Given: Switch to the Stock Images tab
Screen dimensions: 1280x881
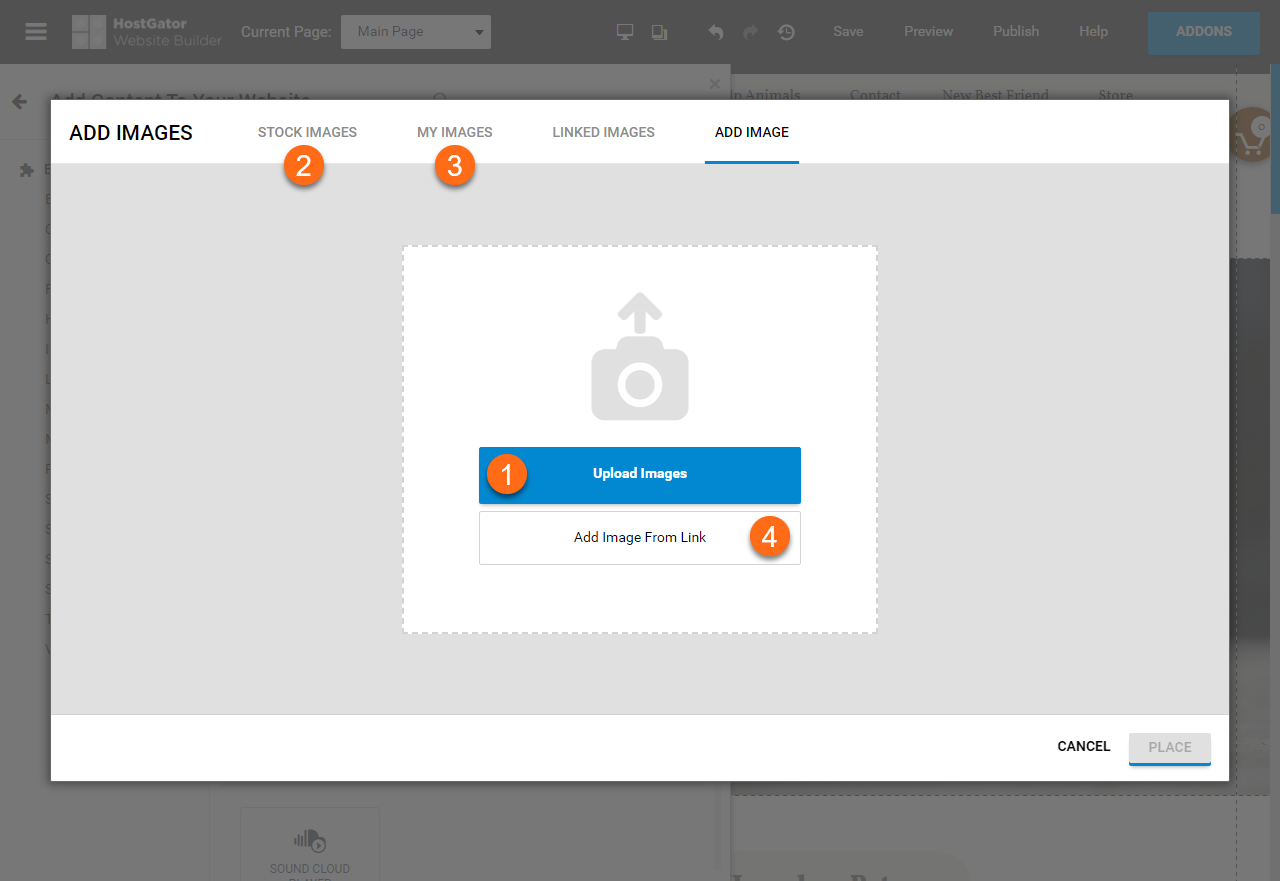Looking at the screenshot, I should 307,131.
